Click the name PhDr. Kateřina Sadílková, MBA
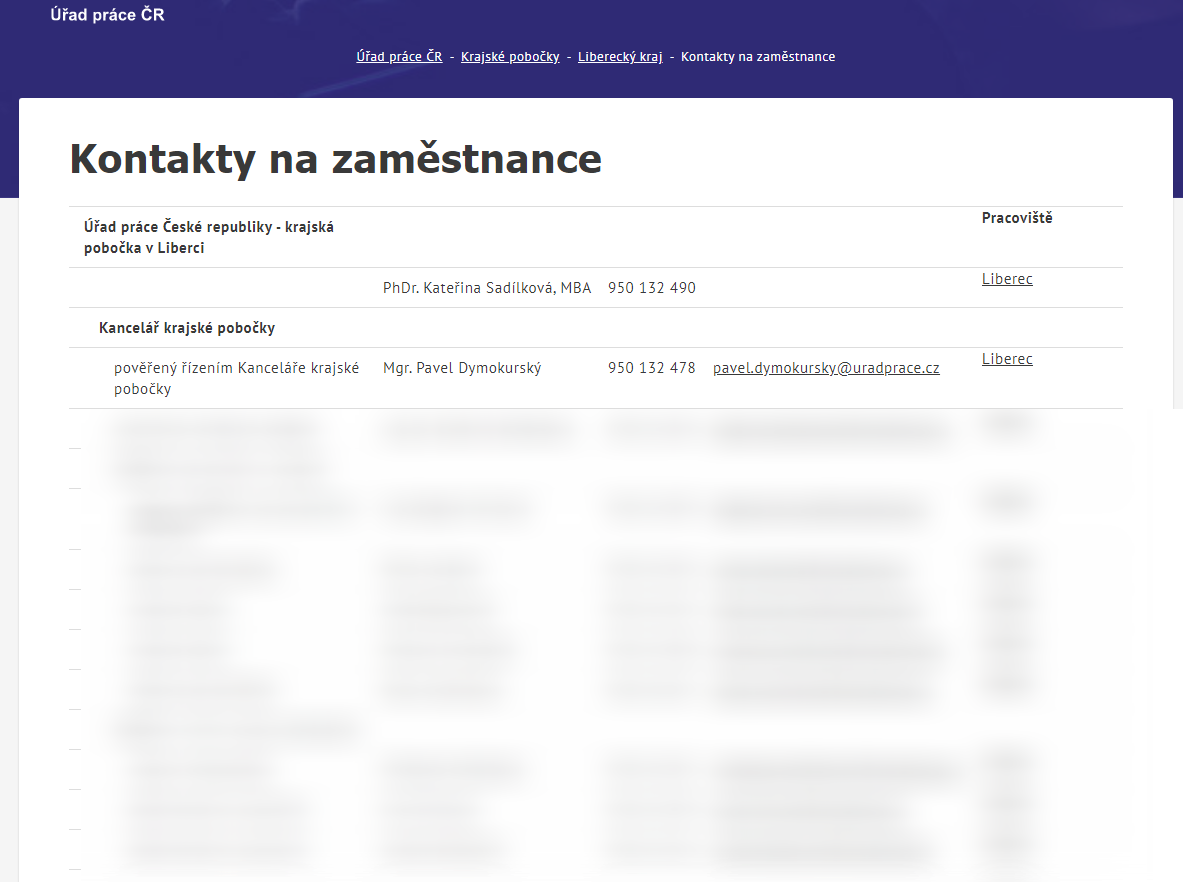The width and height of the screenshot is (1183, 882). [x=487, y=288]
